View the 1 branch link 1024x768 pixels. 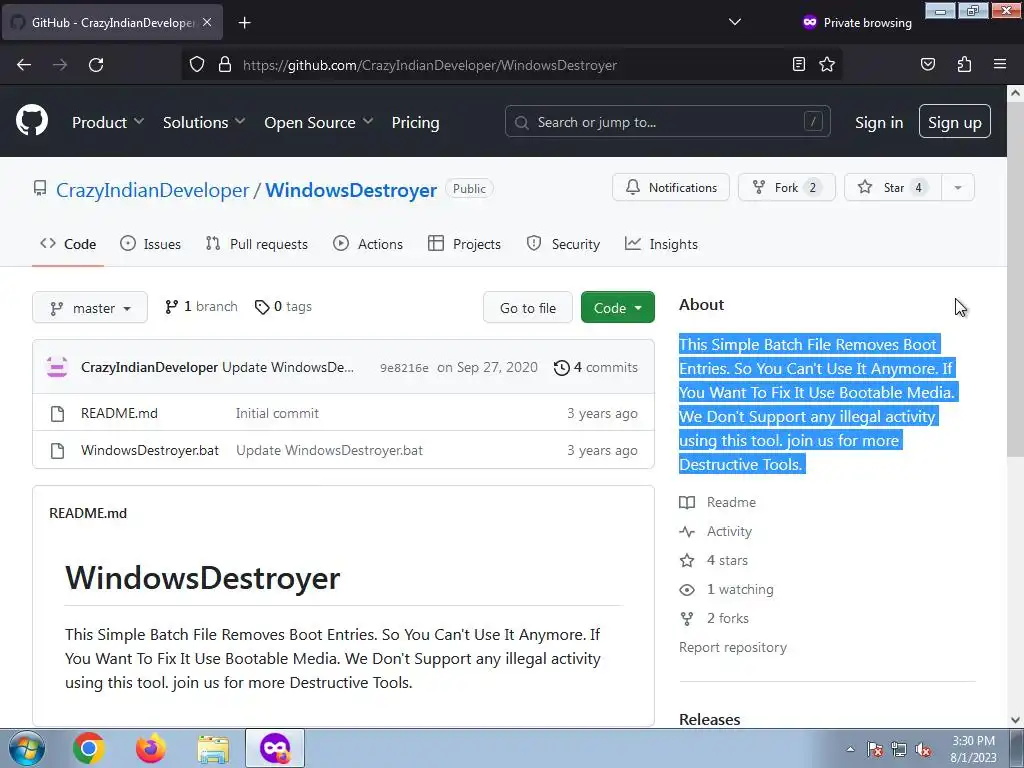(x=201, y=307)
